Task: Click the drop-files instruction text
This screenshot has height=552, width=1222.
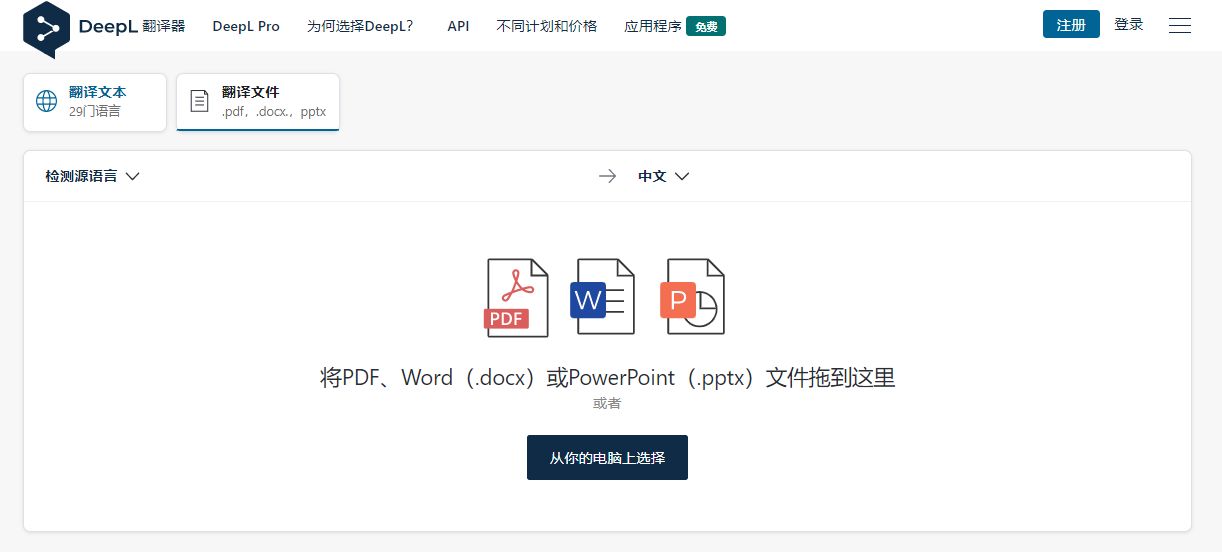Action: (607, 378)
